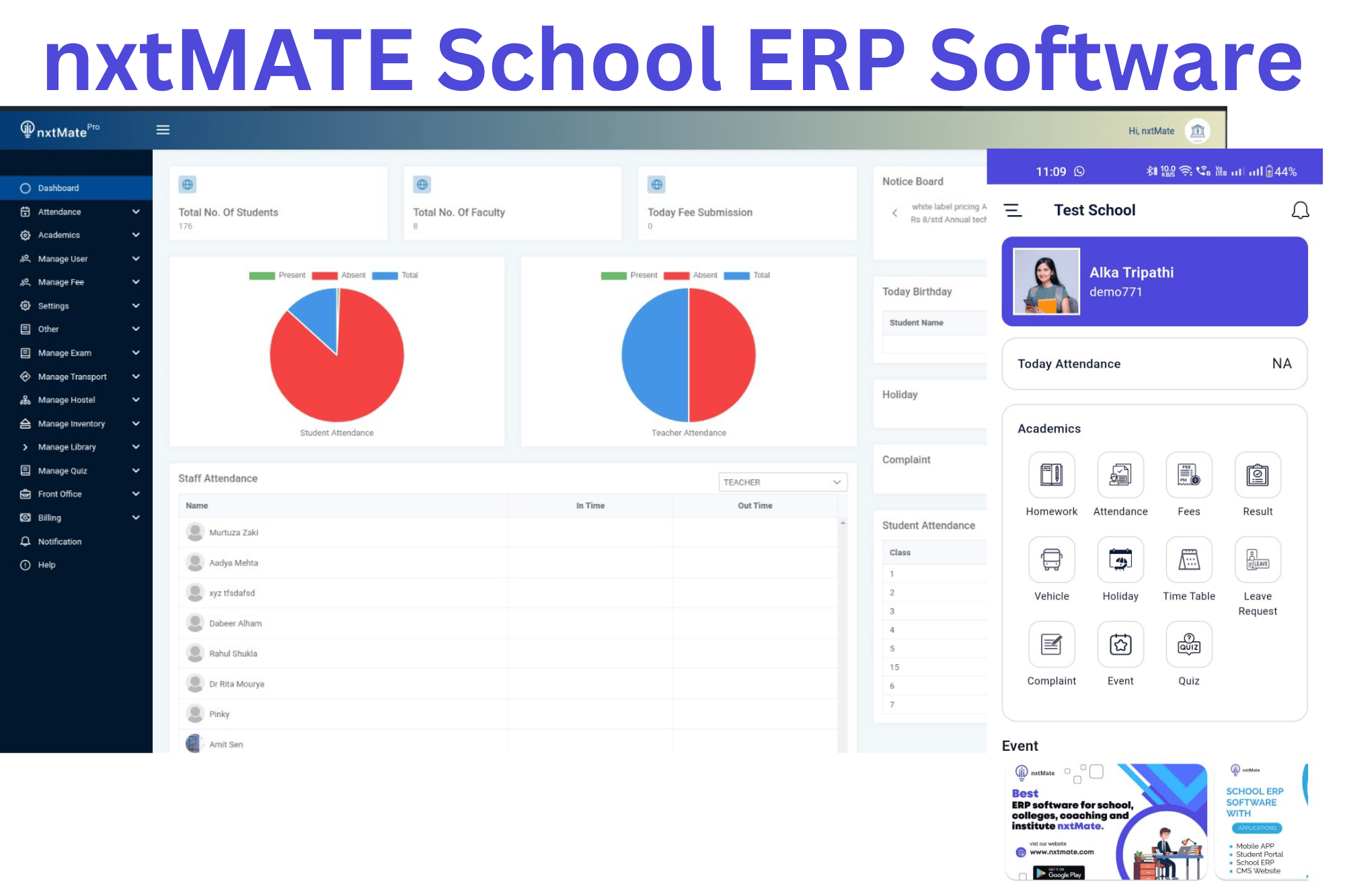This screenshot has height=896, width=1345.
Task: Toggle the sidebar hamburger button
Action: (163, 130)
